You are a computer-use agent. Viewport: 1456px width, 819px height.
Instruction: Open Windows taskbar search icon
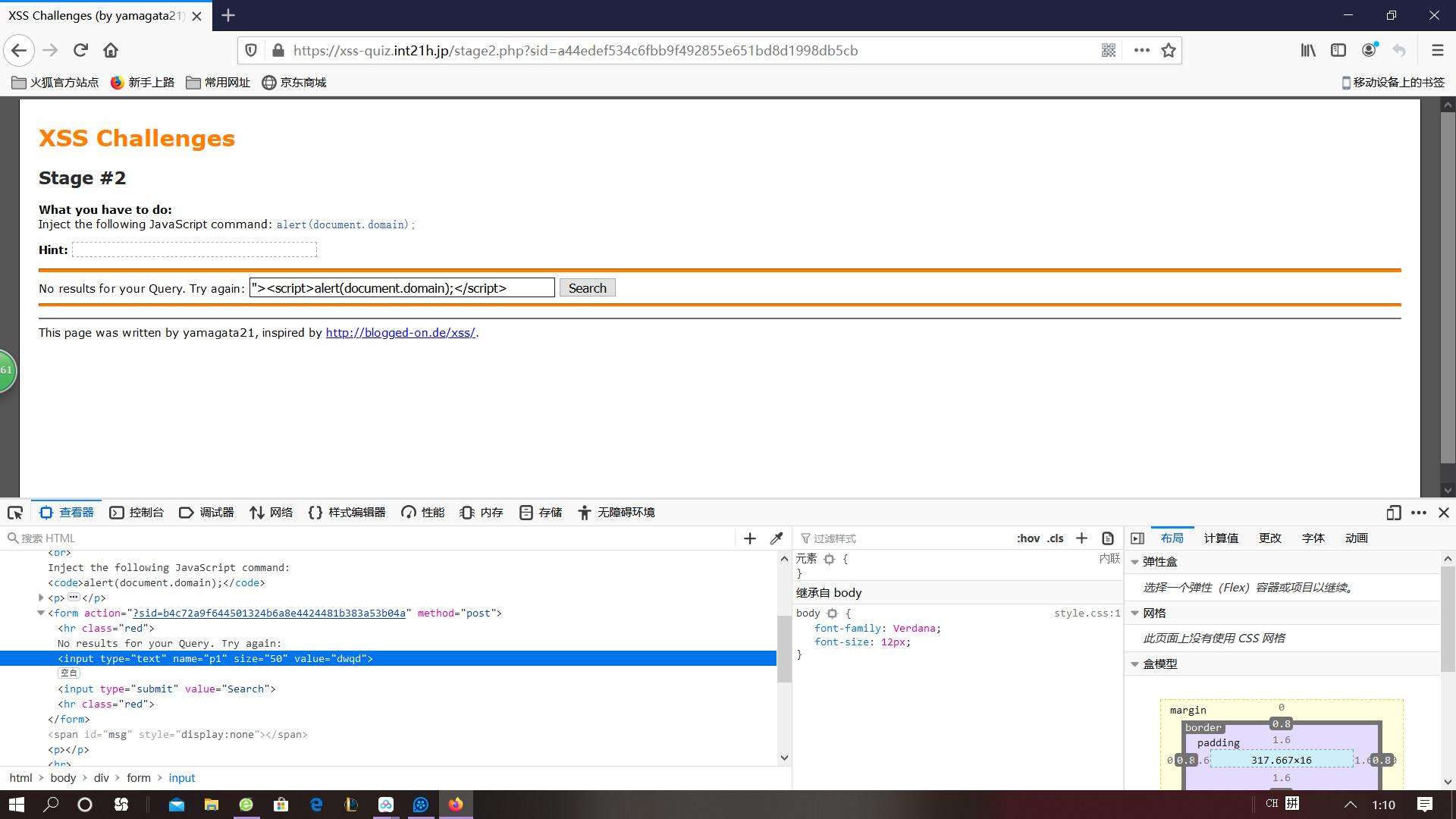tap(51, 805)
